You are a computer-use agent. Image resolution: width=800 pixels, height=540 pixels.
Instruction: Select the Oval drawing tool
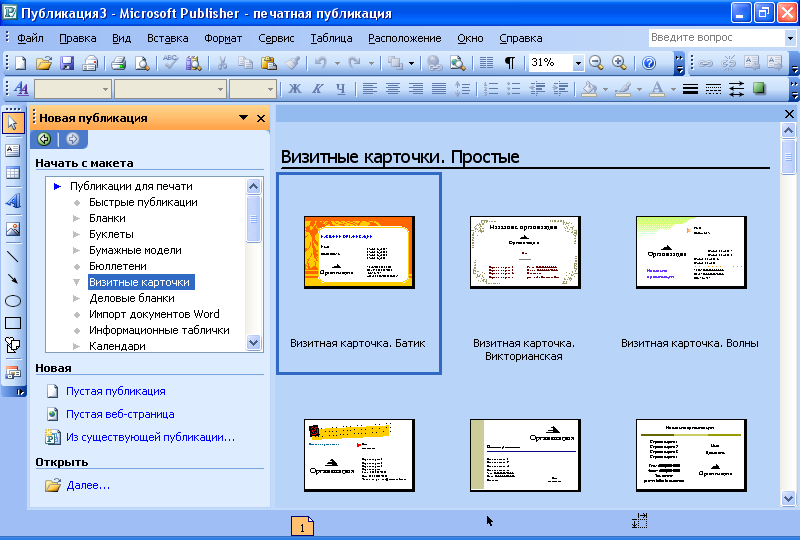[13, 301]
